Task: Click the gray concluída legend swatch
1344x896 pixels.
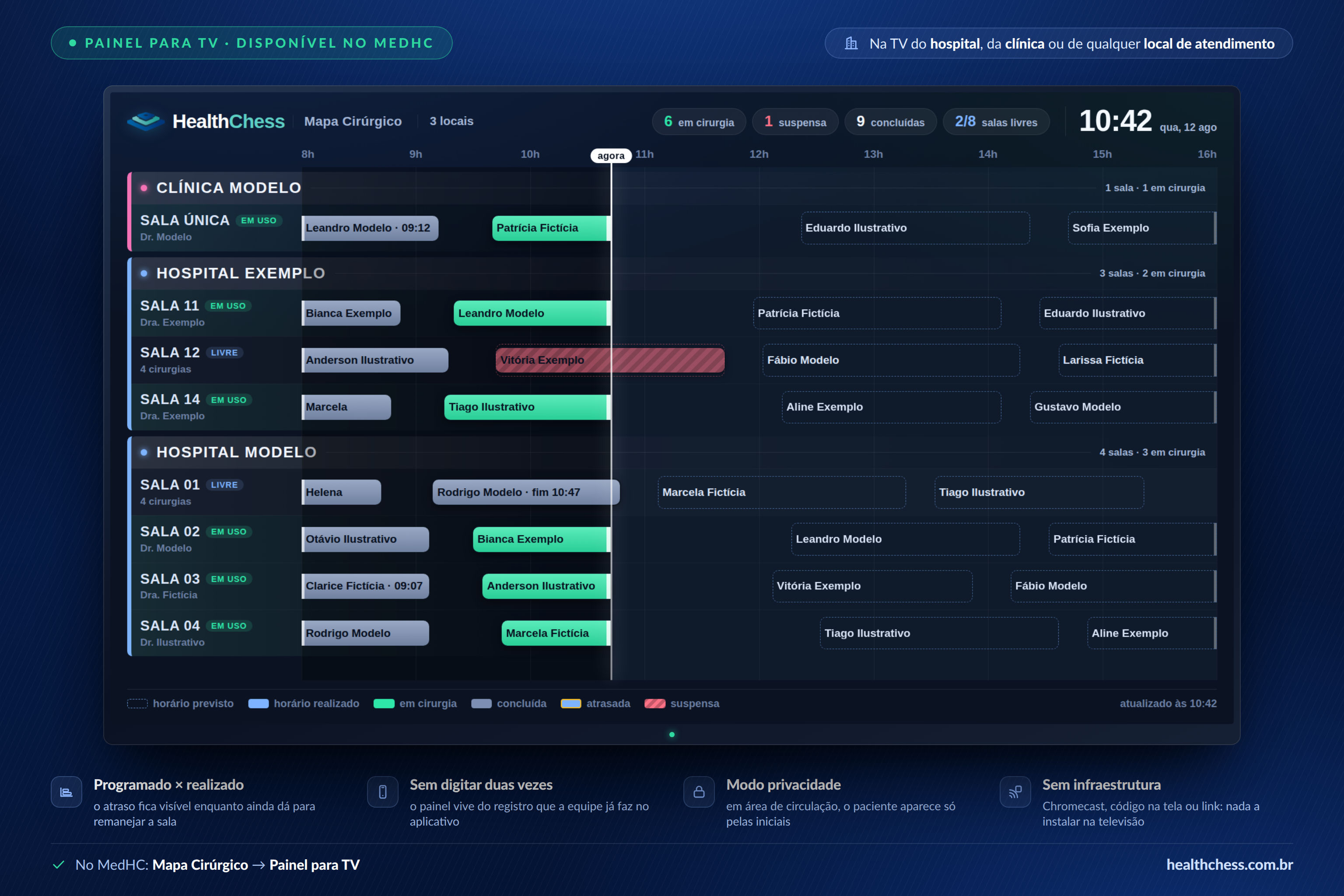Action: pyautogui.click(x=481, y=703)
